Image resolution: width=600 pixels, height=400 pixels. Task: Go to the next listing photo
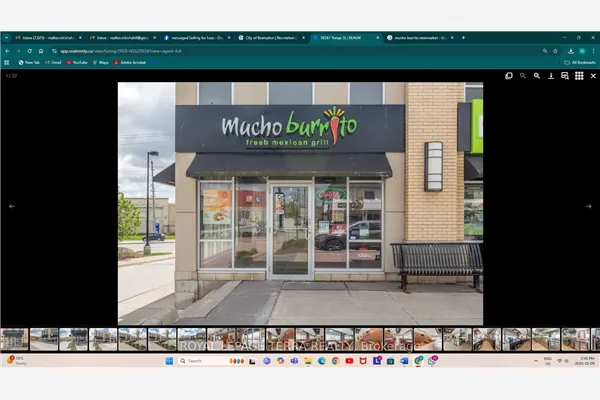(589, 206)
